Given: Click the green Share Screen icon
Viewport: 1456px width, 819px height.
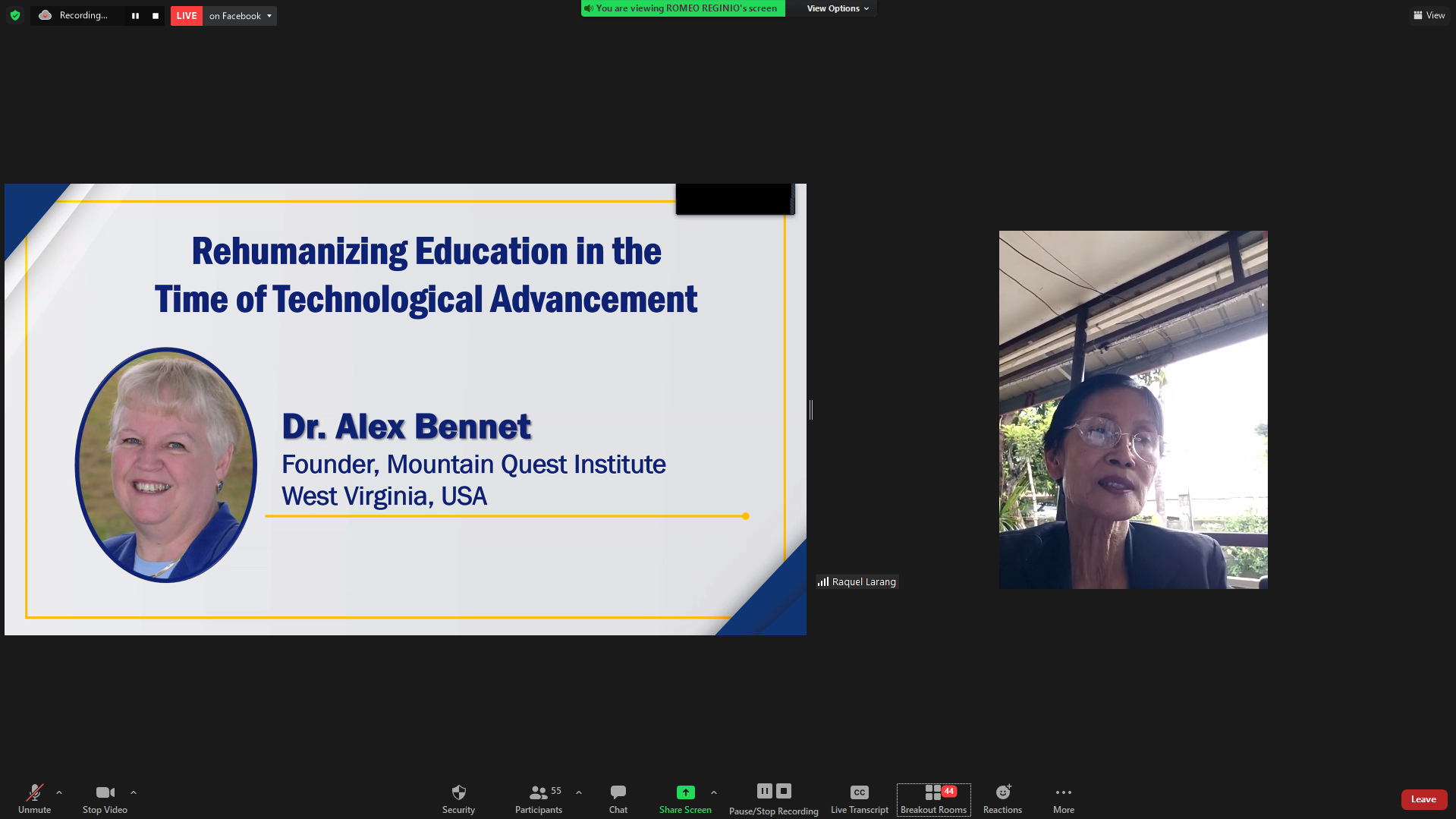Looking at the screenshot, I should tap(685, 792).
